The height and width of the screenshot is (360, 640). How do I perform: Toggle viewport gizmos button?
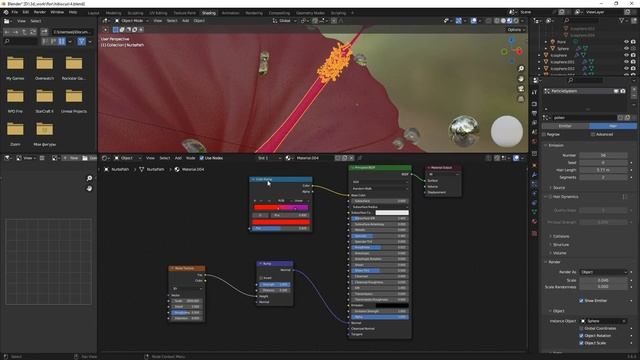[459, 20]
